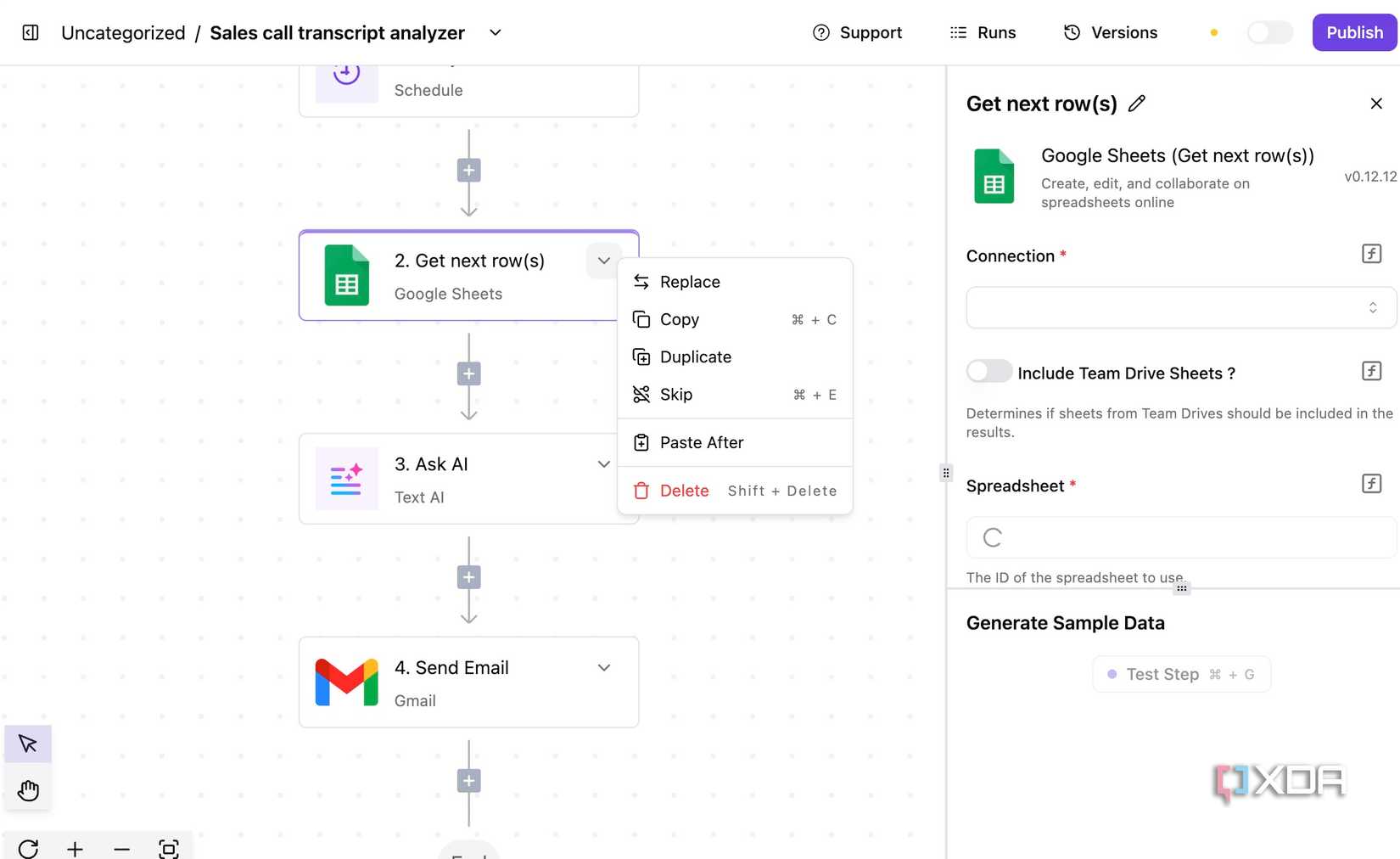Select the hand pan tool
Image resolution: width=1400 pixels, height=859 pixels.
[27, 789]
